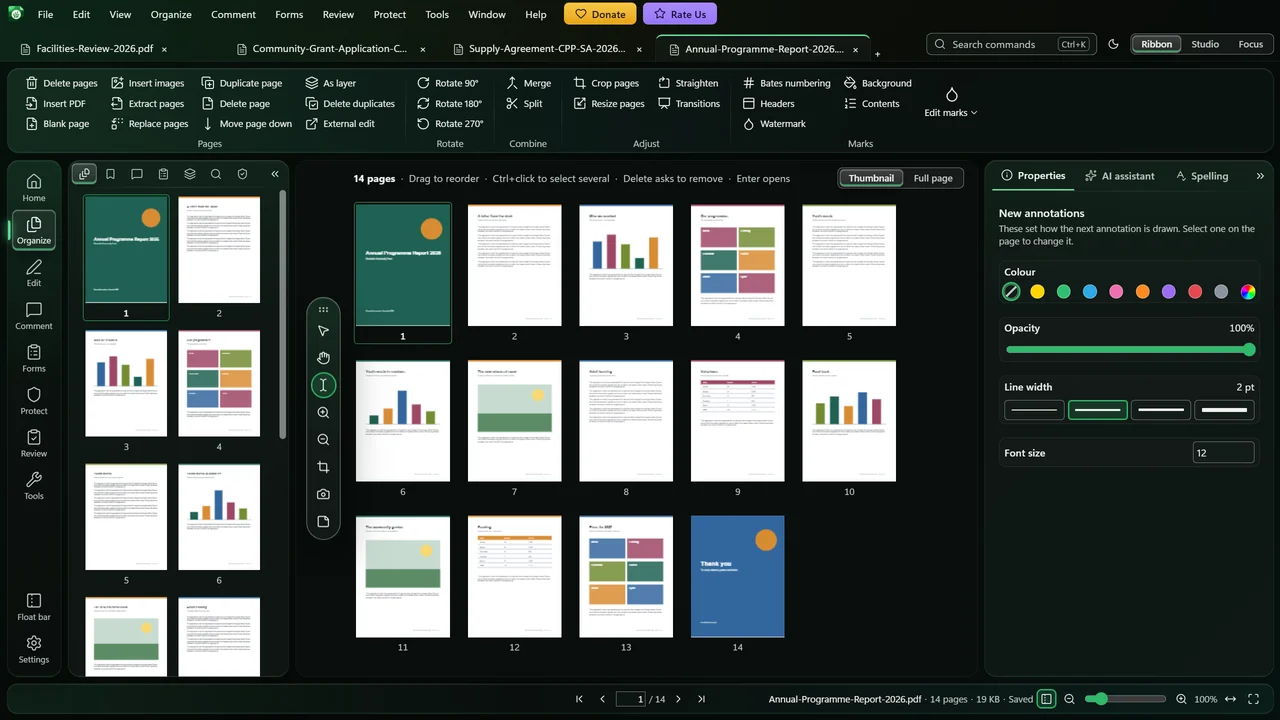1280x720 pixels.
Task: Click Delete duplicates in the ribbon
Action: [349, 104]
